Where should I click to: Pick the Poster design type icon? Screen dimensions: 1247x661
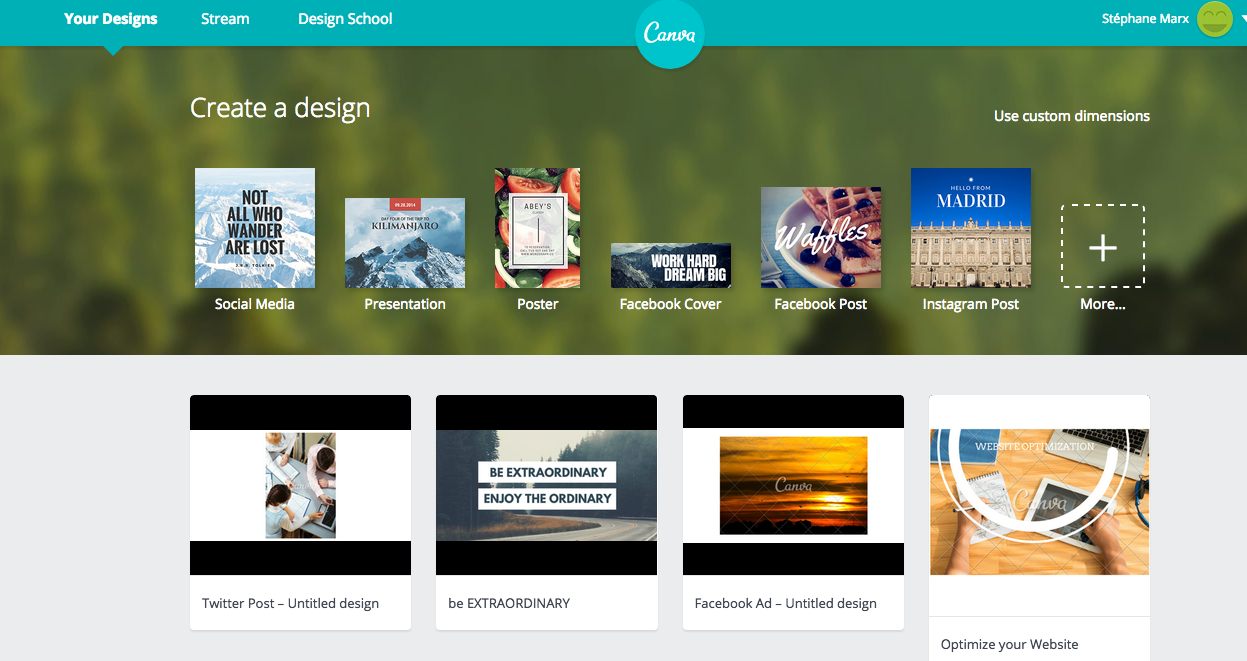pos(537,228)
